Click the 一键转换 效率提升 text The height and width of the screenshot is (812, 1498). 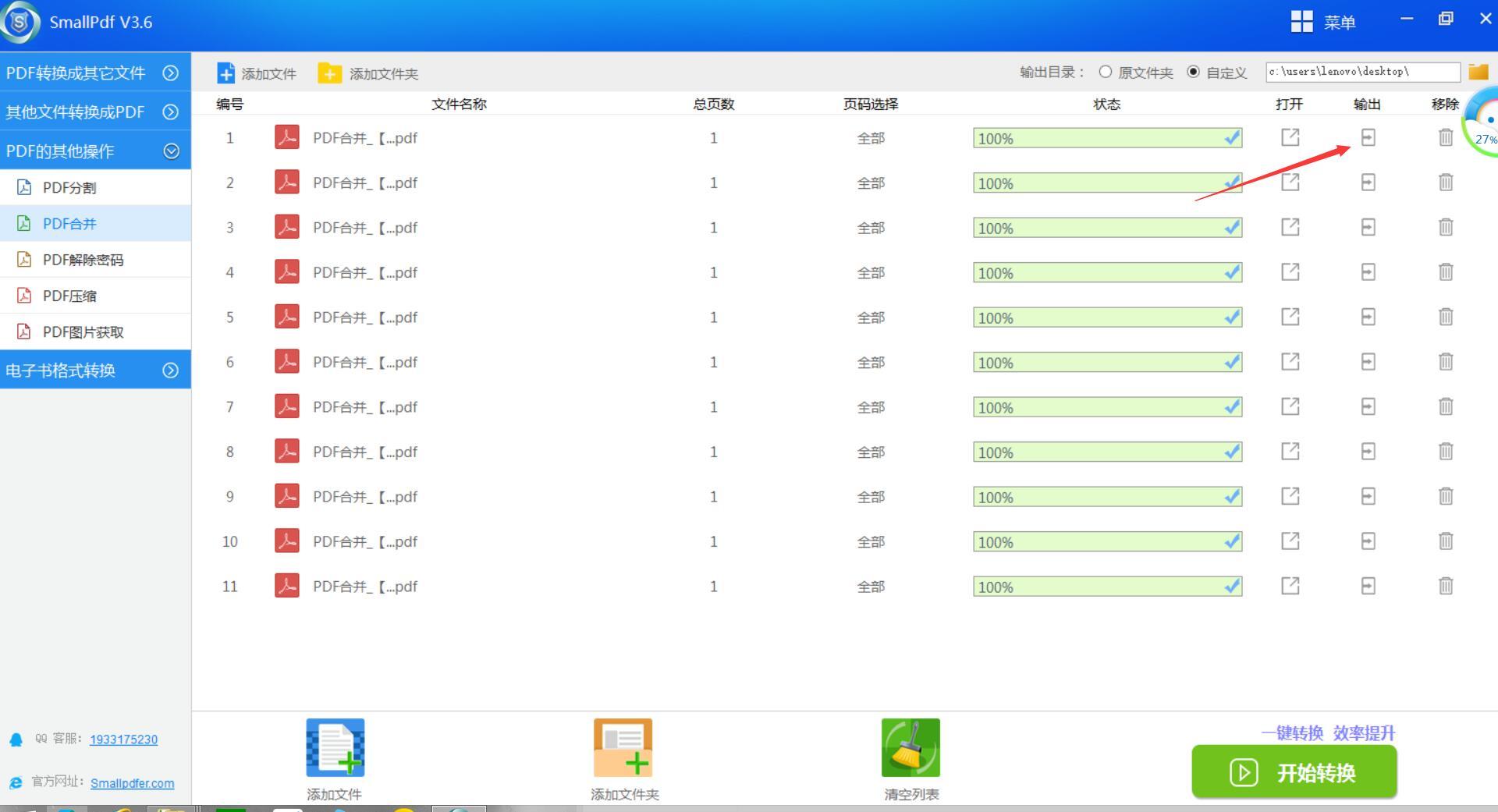[1328, 733]
